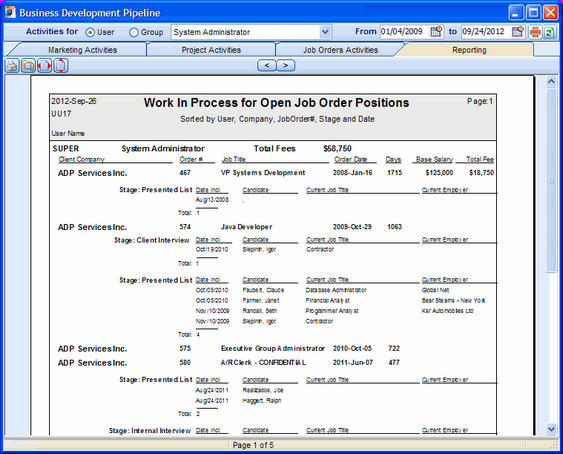Click the Stage: Client Interview label
The height and width of the screenshot is (454, 563).
152,240
